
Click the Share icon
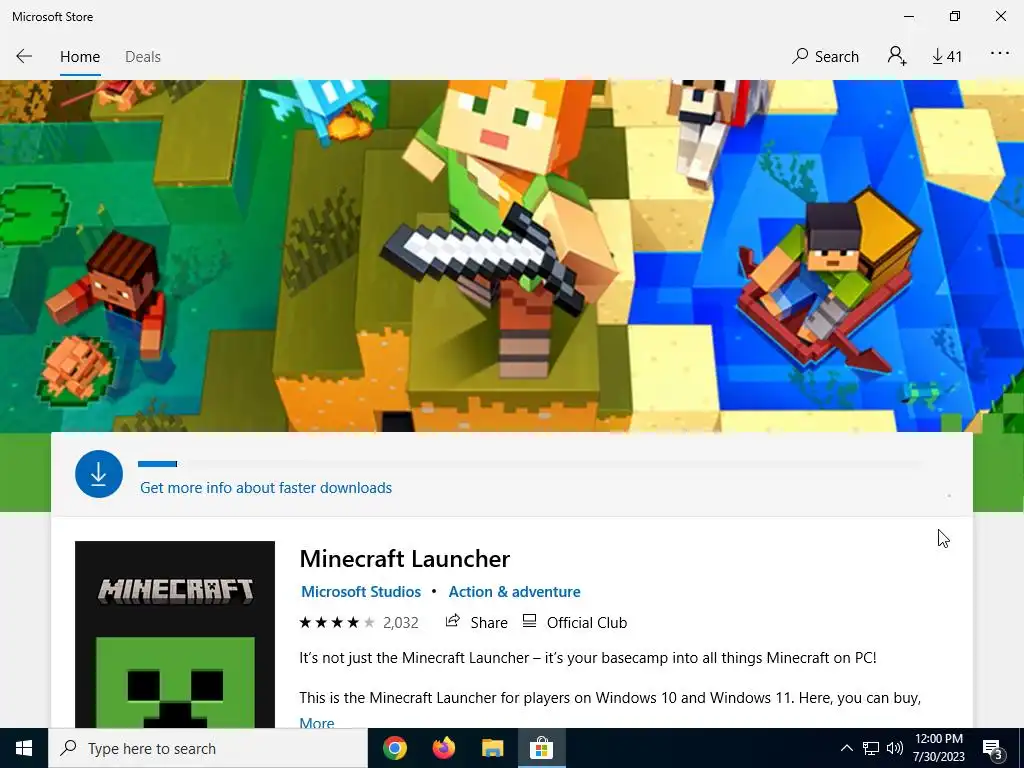453,621
